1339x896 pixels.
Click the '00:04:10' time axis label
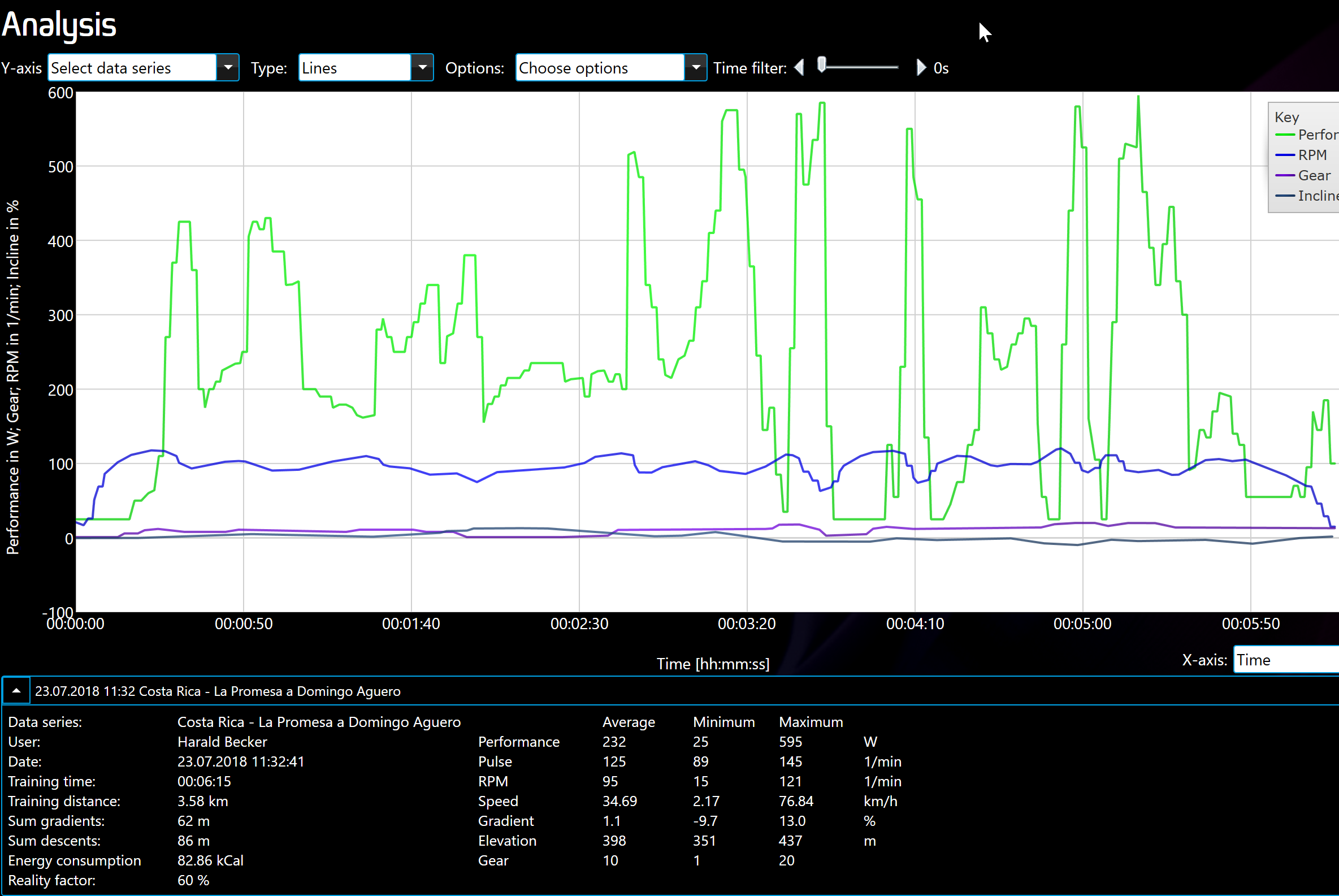[x=915, y=624]
